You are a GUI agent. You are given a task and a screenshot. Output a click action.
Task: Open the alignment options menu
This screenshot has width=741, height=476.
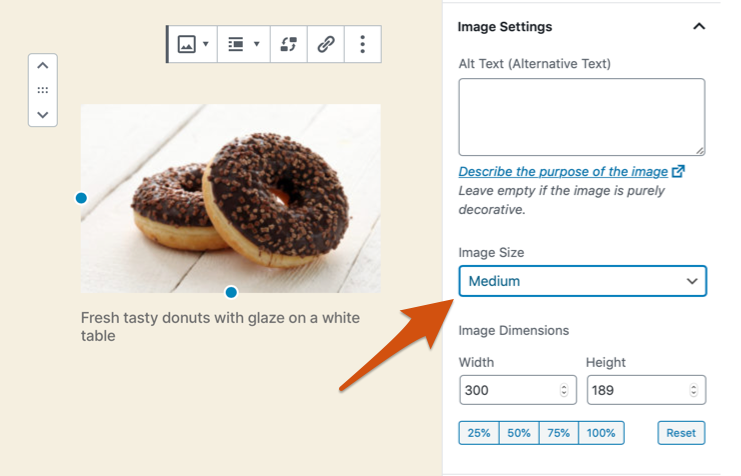[243, 45]
